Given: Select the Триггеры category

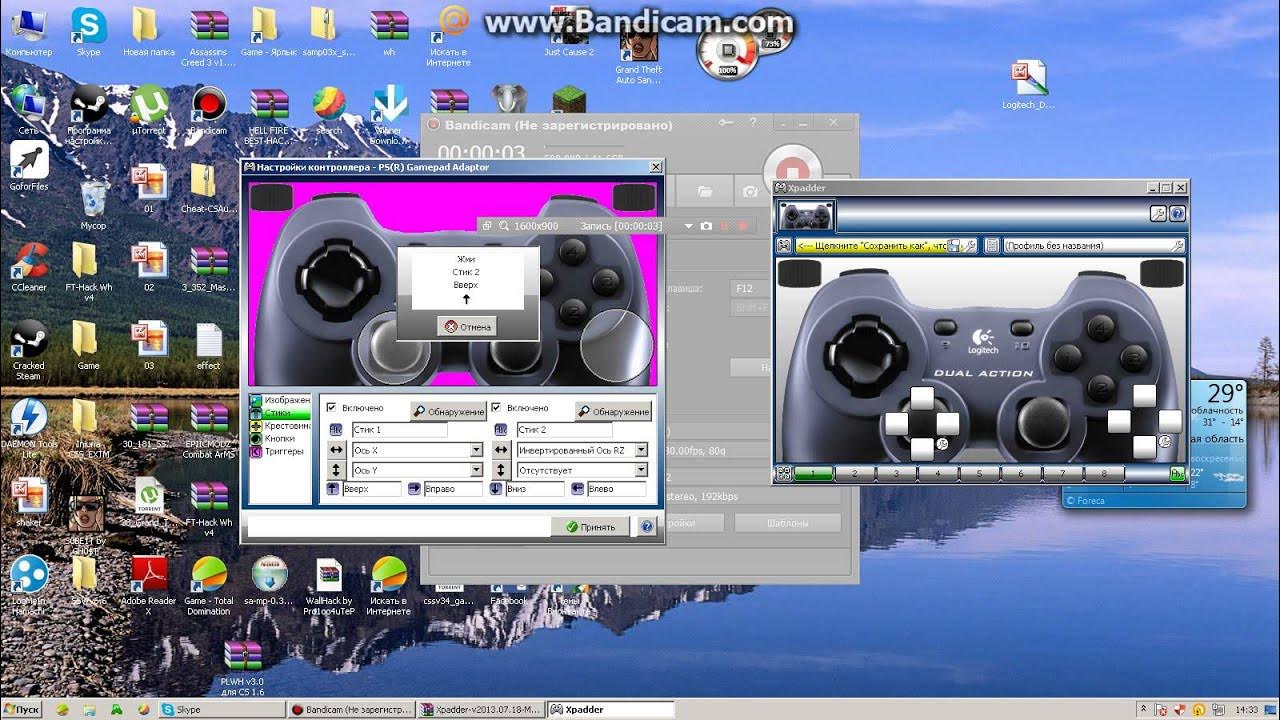Looking at the screenshot, I should pyautogui.click(x=280, y=452).
